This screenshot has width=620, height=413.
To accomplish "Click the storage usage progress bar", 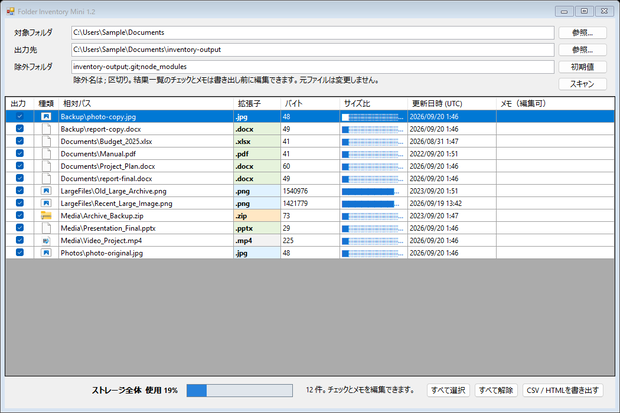I will click(x=240, y=390).
